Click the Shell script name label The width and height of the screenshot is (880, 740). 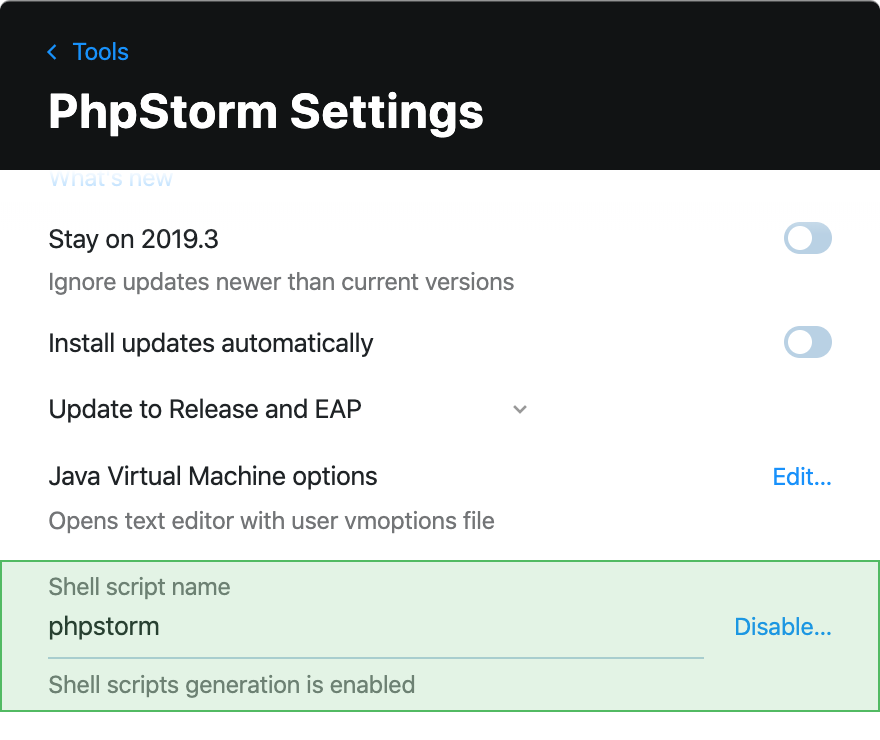tap(139, 587)
